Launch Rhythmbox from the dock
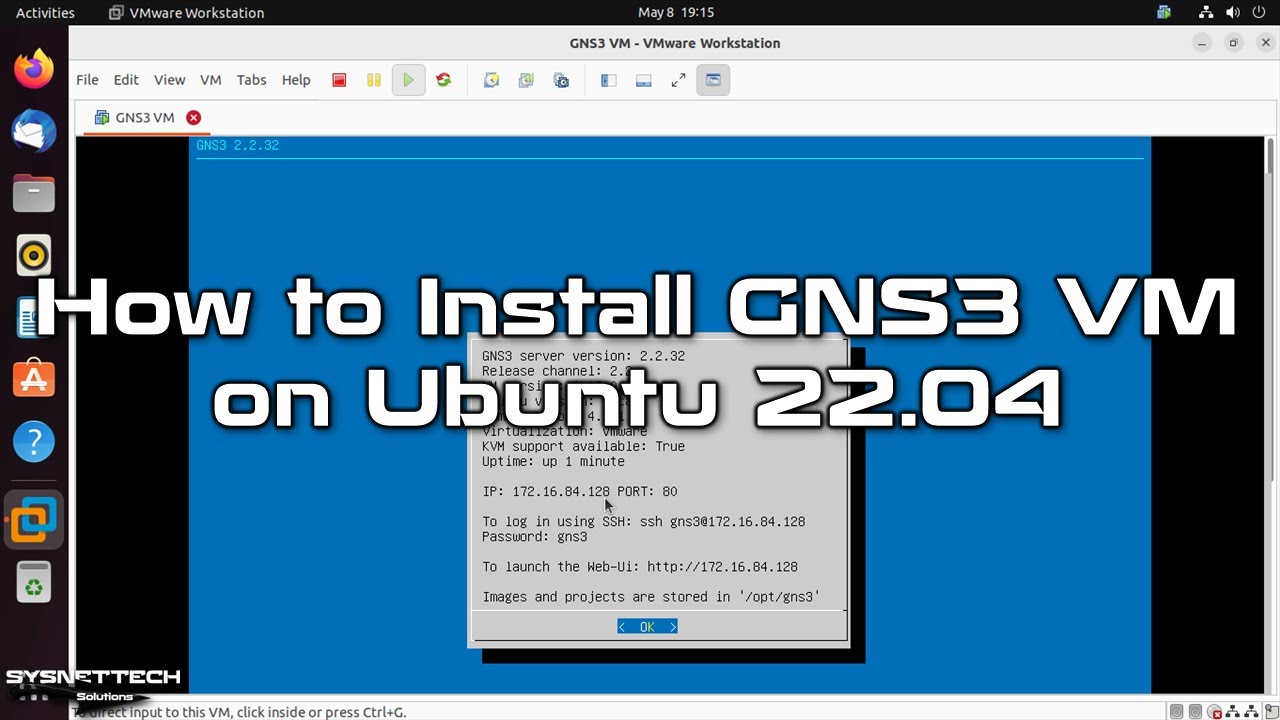The image size is (1280, 720). tap(34, 255)
